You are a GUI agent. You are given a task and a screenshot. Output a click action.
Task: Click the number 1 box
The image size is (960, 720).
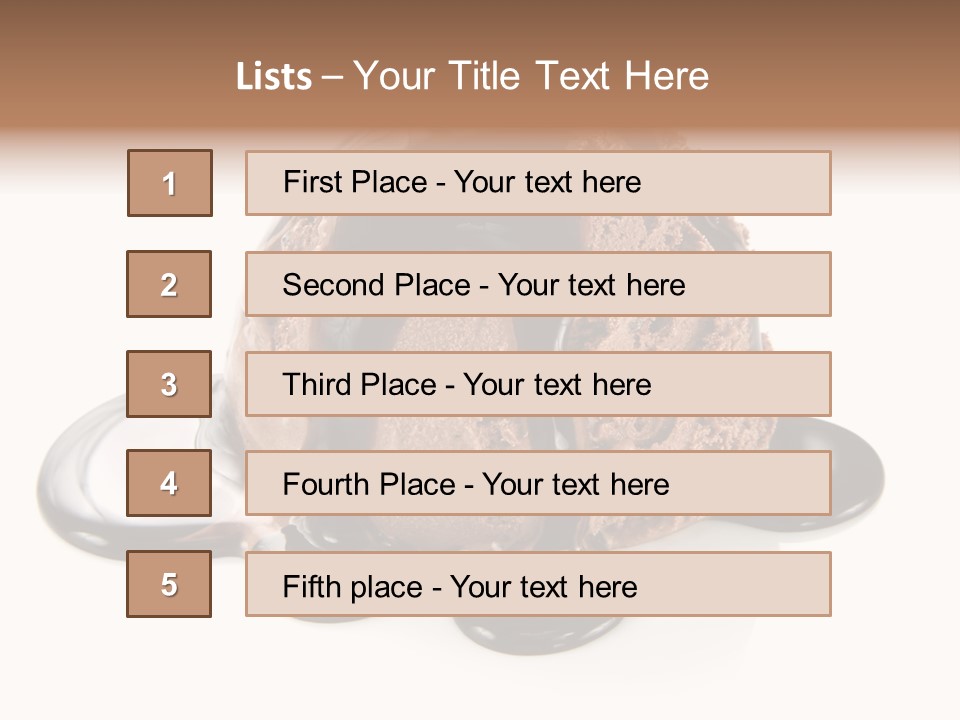pyautogui.click(x=170, y=183)
